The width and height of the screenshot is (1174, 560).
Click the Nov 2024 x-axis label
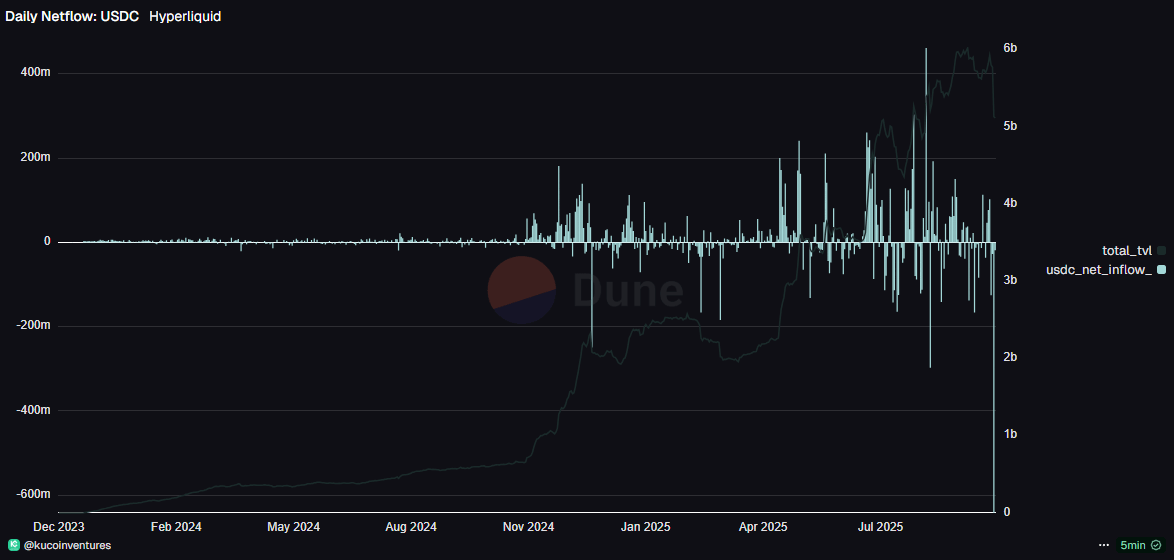(528, 526)
